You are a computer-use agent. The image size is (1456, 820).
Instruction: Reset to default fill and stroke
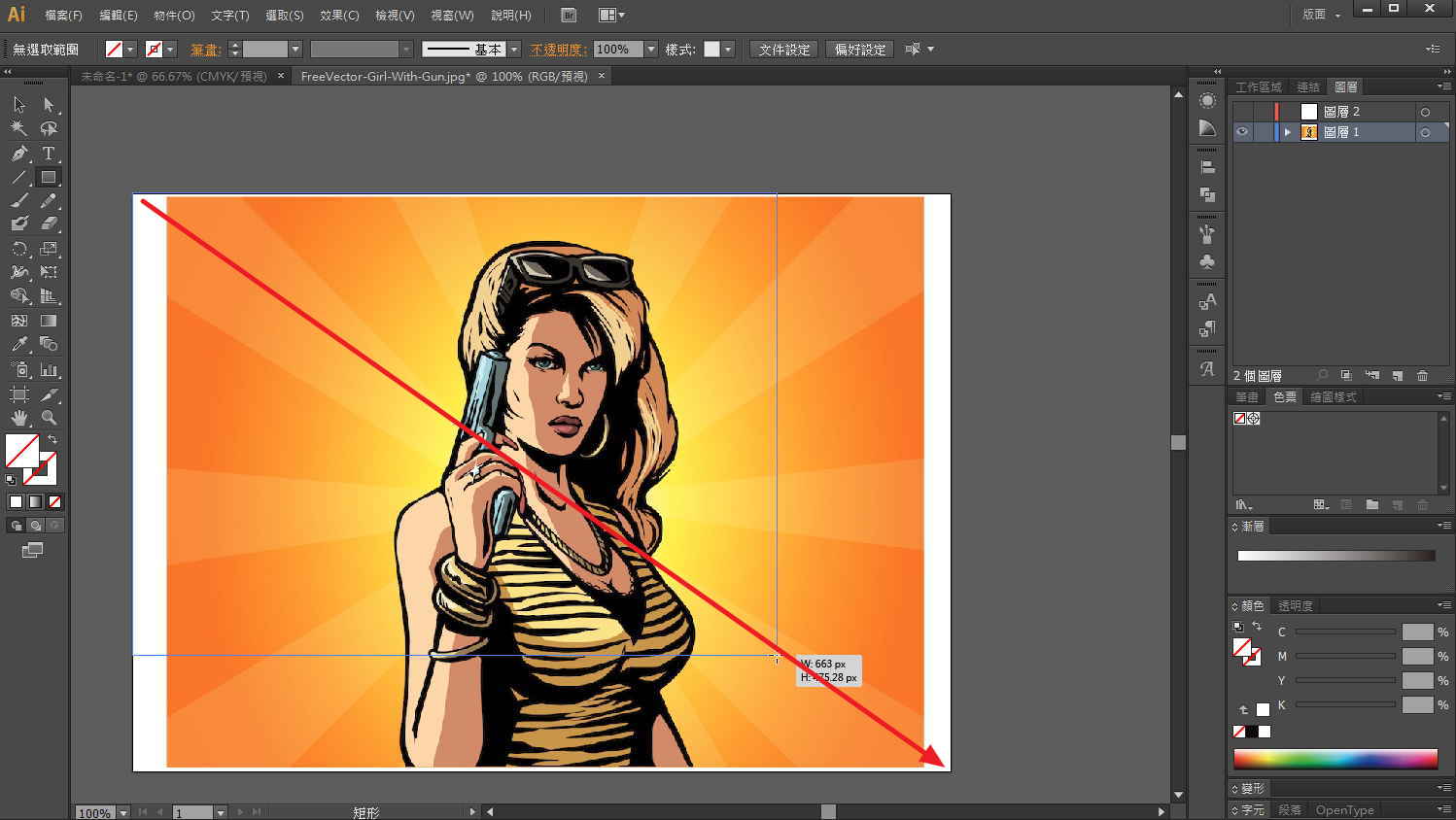point(11,479)
